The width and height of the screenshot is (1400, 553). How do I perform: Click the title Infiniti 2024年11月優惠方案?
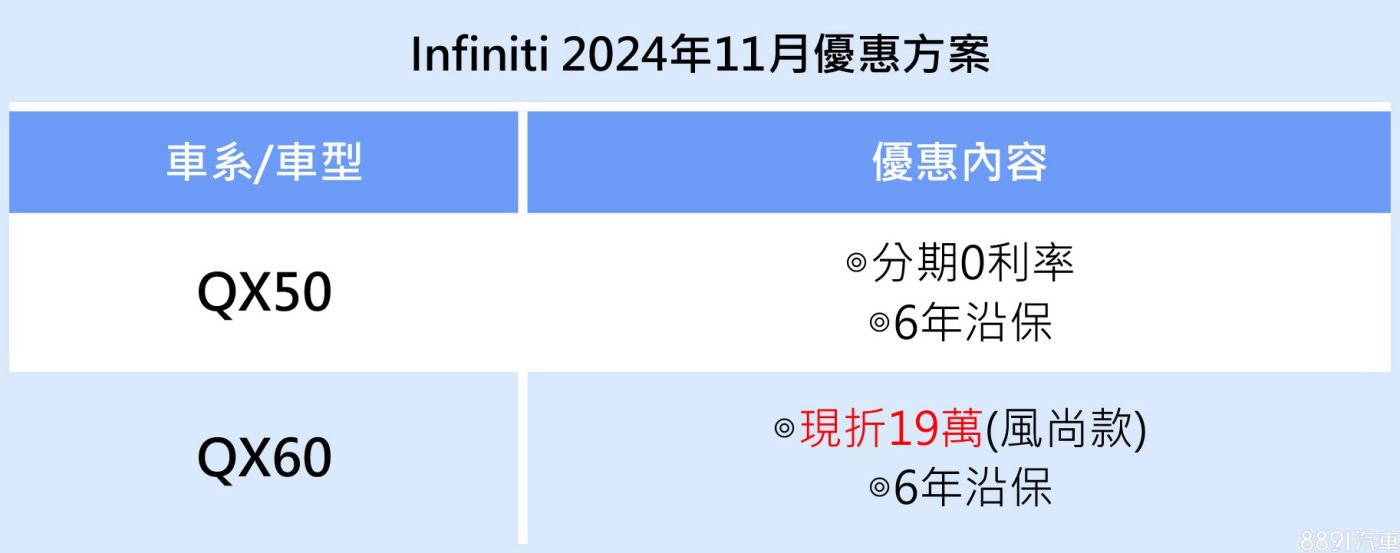tap(700, 55)
